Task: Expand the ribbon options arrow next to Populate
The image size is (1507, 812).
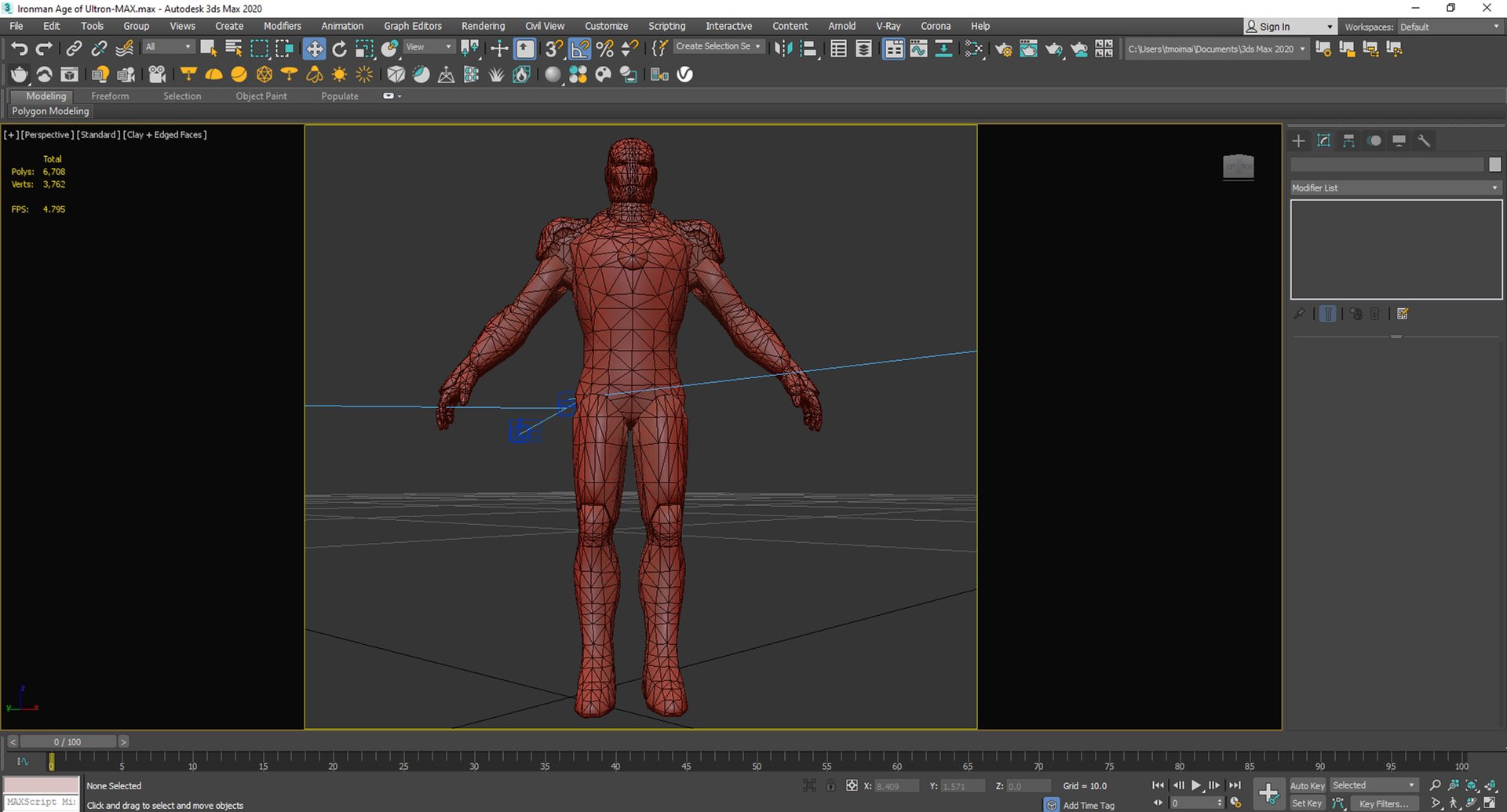Action: (x=392, y=96)
